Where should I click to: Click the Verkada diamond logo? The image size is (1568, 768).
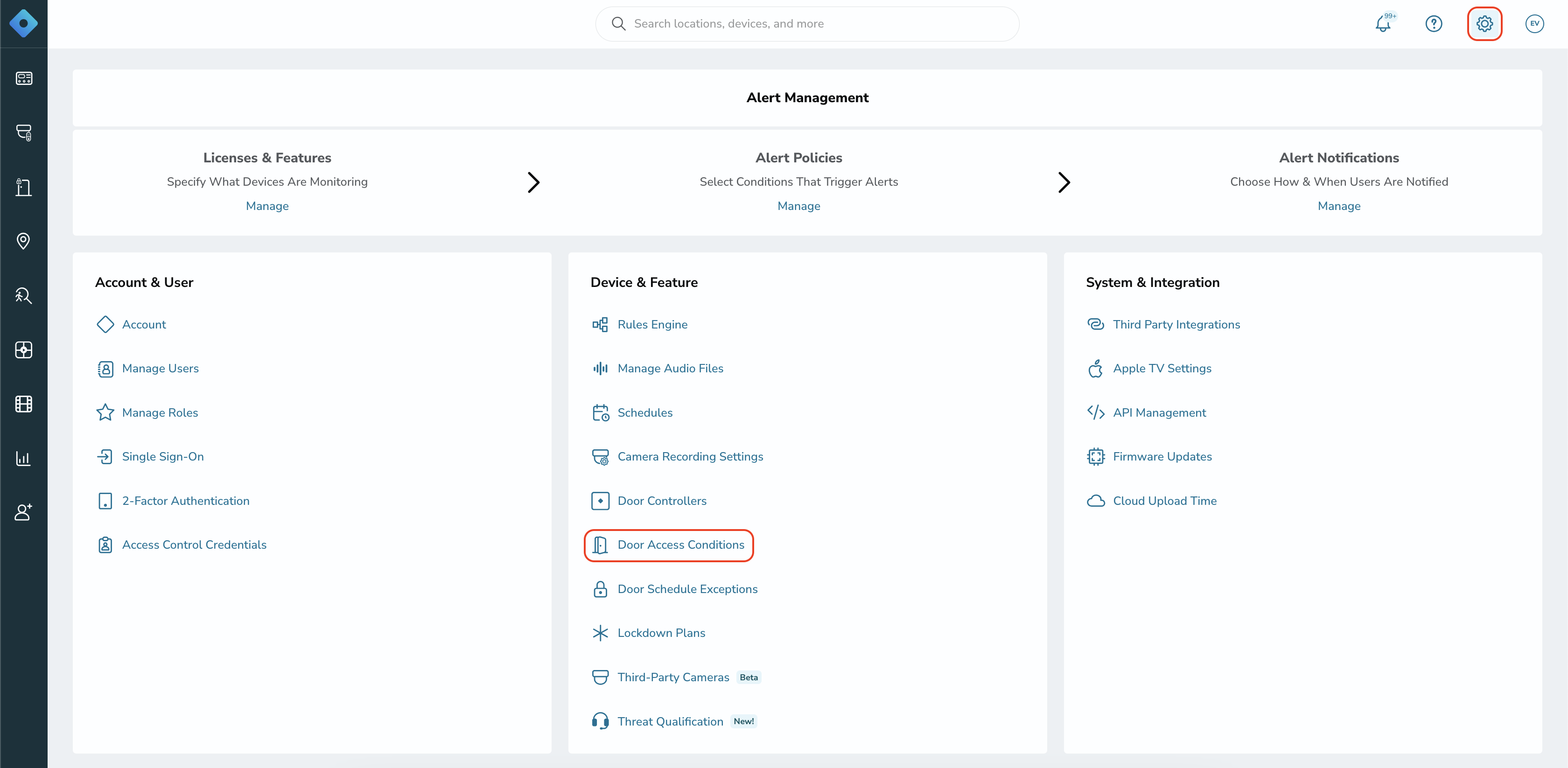pos(23,24)
